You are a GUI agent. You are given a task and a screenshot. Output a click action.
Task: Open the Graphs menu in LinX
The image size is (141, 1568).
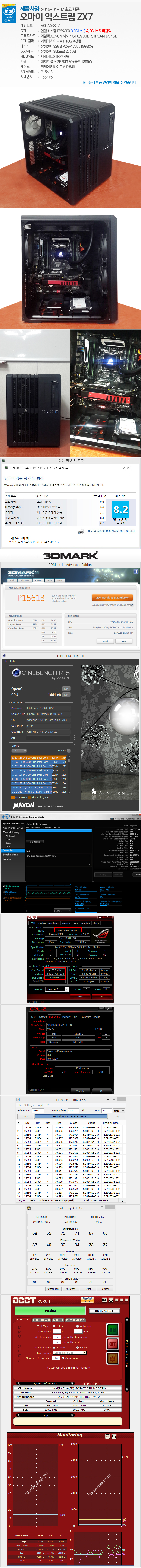coord(40,1105)
